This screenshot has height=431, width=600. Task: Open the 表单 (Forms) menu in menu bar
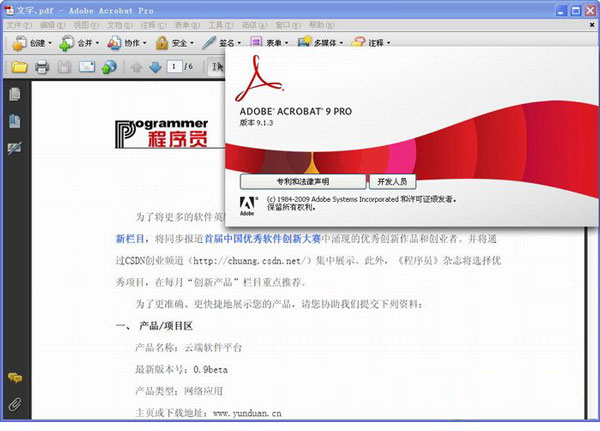tap(187, 25)
